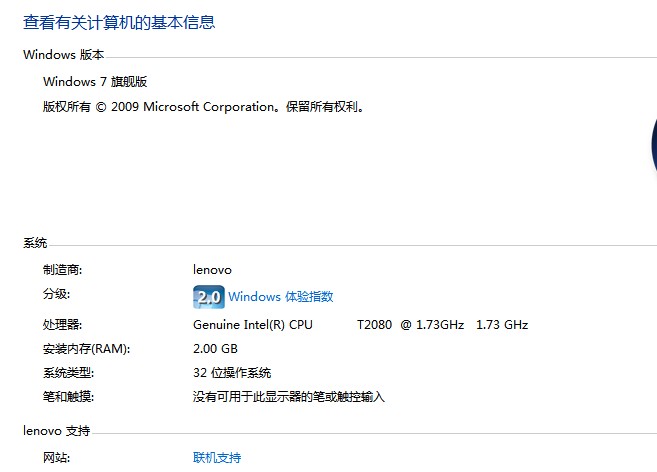Screen dimensions: 657x472
Task: Open the 联机支持 website link
Action: (x=217, y=457)
